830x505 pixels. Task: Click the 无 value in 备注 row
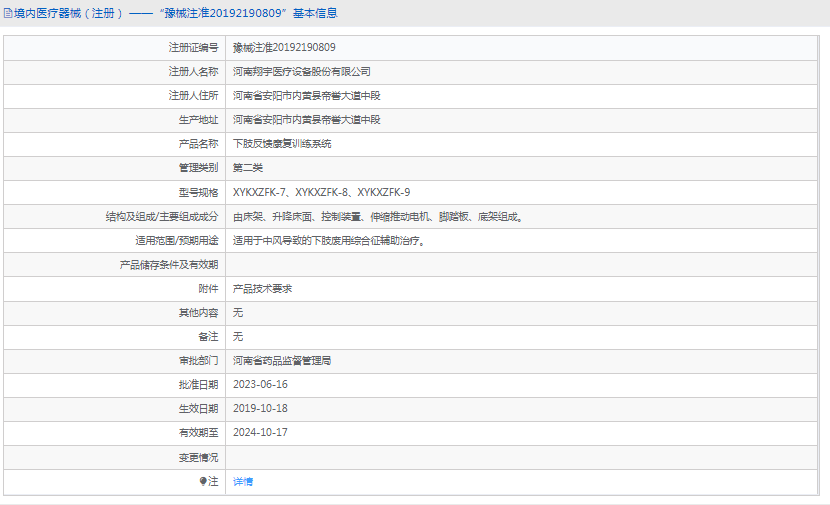pyautogui.click(x=238, y=337)
